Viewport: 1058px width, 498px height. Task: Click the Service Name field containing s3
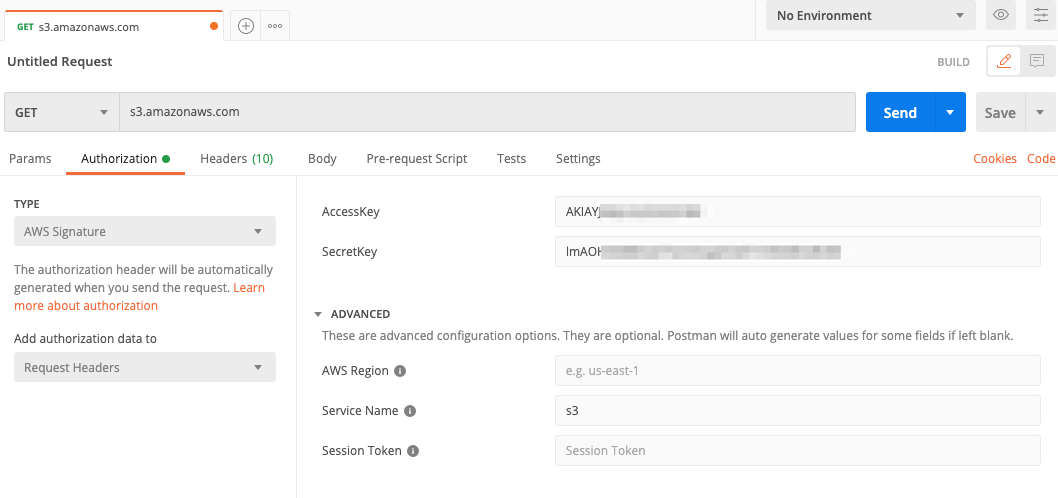(x=798, y=410)
